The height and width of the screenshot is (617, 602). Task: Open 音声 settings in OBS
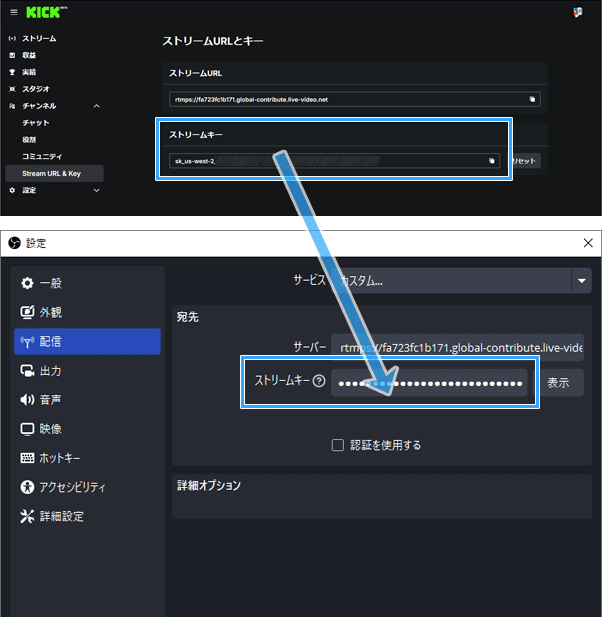point(87,400)
